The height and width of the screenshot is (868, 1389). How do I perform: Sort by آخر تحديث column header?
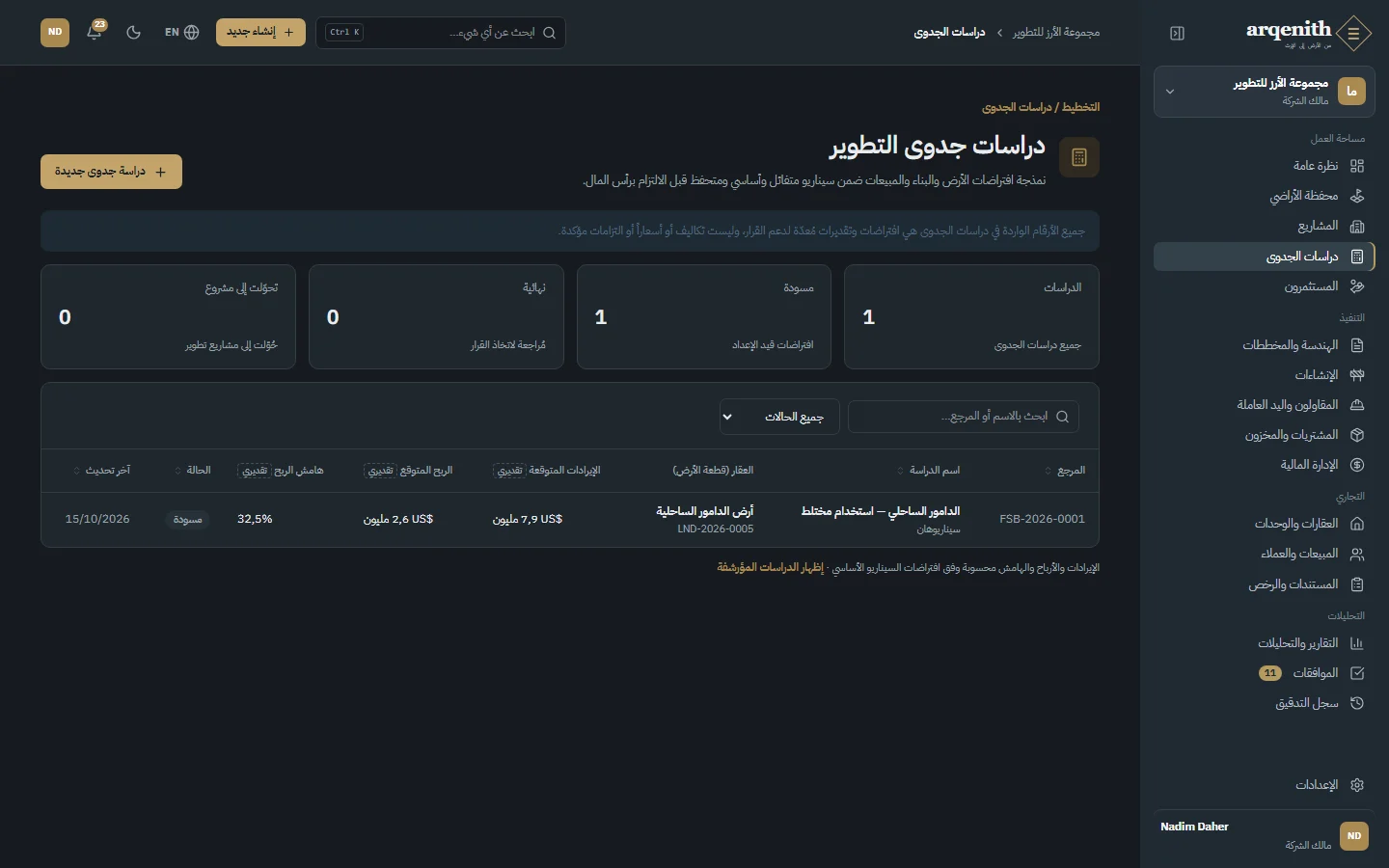pos(102,471)
